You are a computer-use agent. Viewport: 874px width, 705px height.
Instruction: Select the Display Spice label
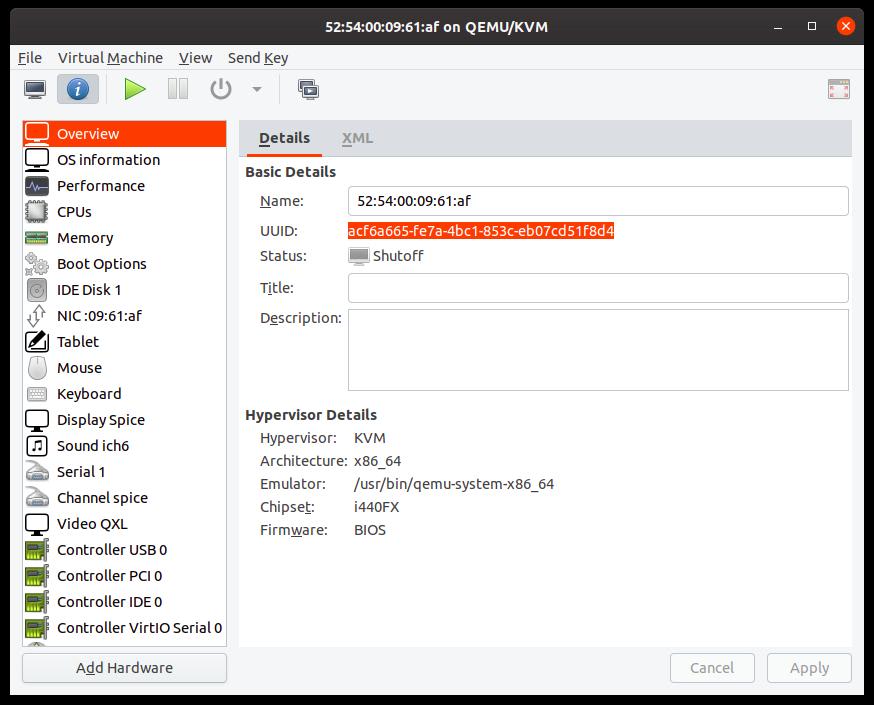click(101, 420)
